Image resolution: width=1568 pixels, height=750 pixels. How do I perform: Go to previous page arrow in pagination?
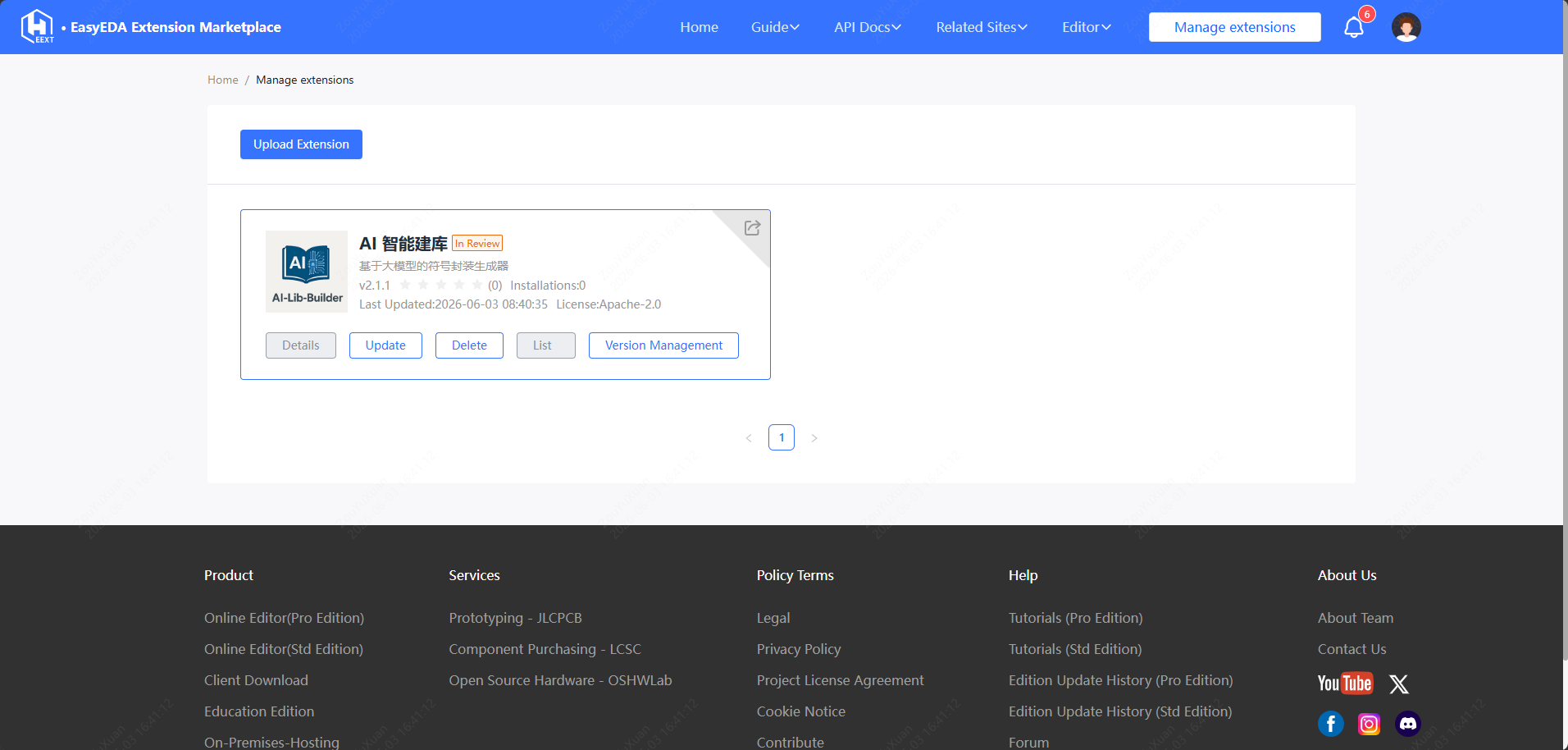coord(749,438)
